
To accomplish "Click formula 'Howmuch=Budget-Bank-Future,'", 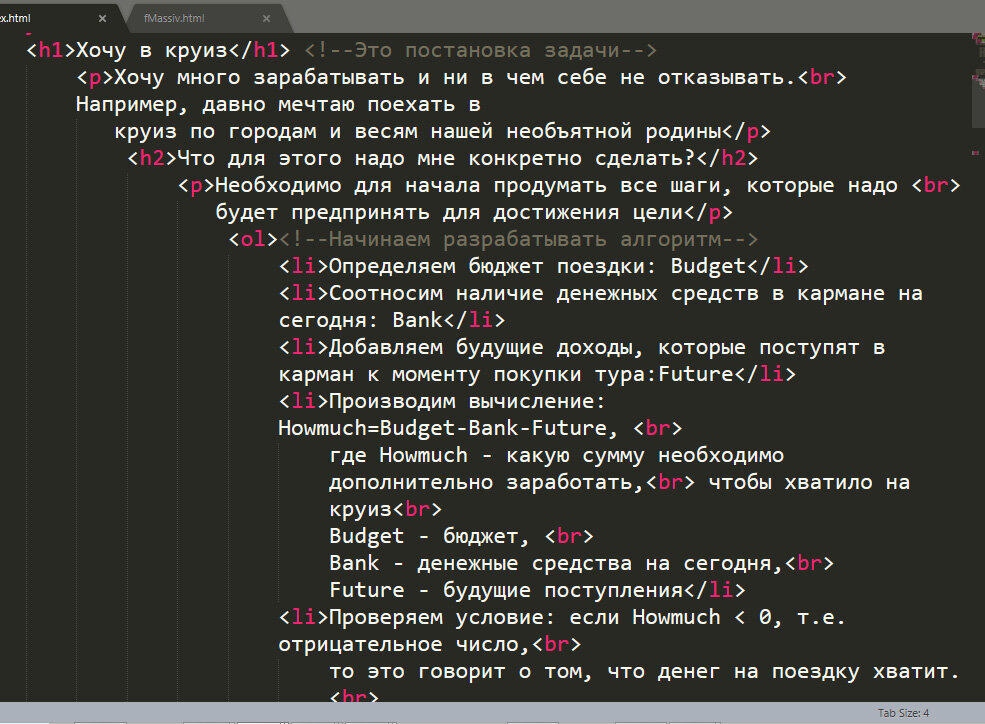I will pos(449,428).
